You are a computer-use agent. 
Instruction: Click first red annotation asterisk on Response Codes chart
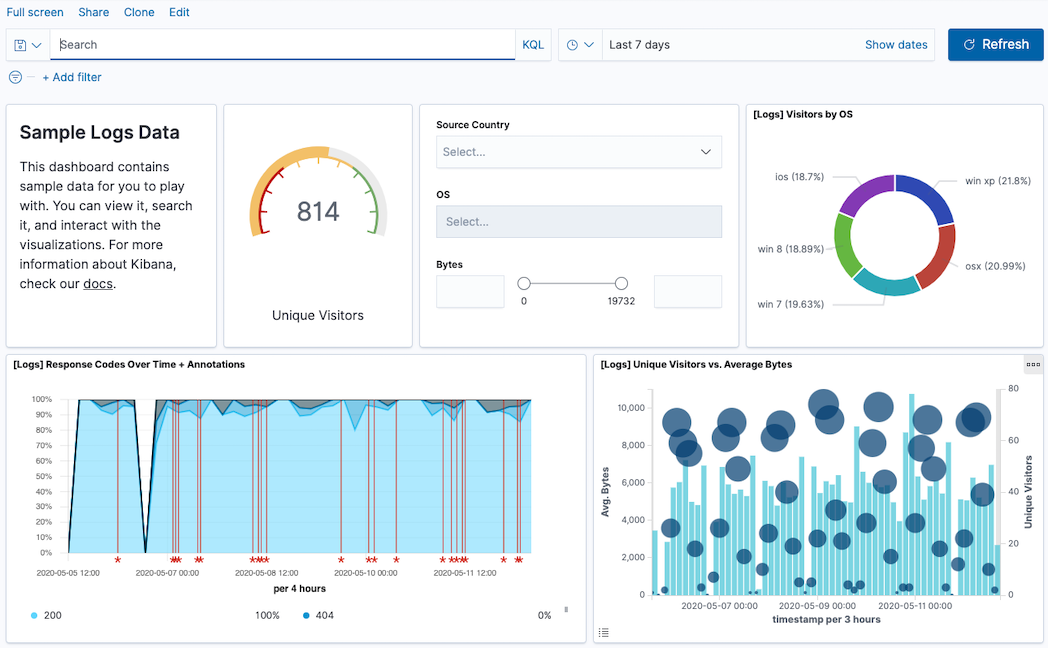tap(117, 561)
